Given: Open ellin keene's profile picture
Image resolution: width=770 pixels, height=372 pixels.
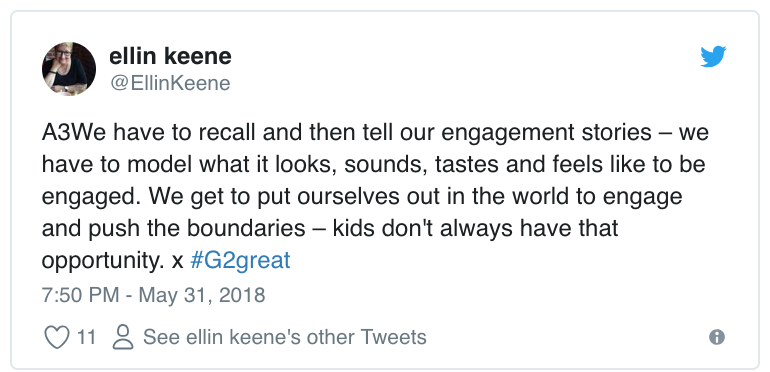Looking at the screenshot, I should pos(69,69).
